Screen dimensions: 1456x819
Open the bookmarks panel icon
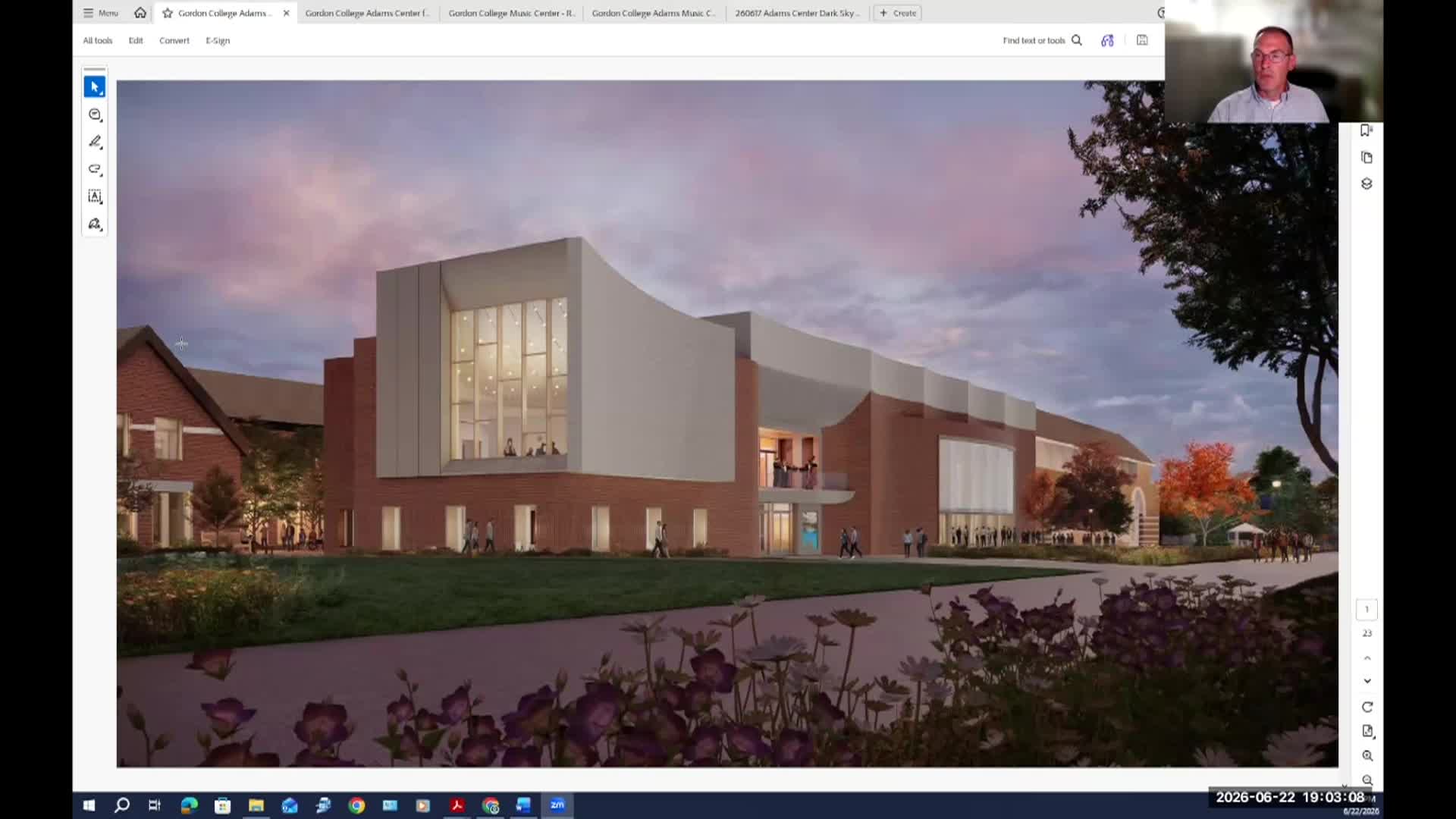(1367, 130)
